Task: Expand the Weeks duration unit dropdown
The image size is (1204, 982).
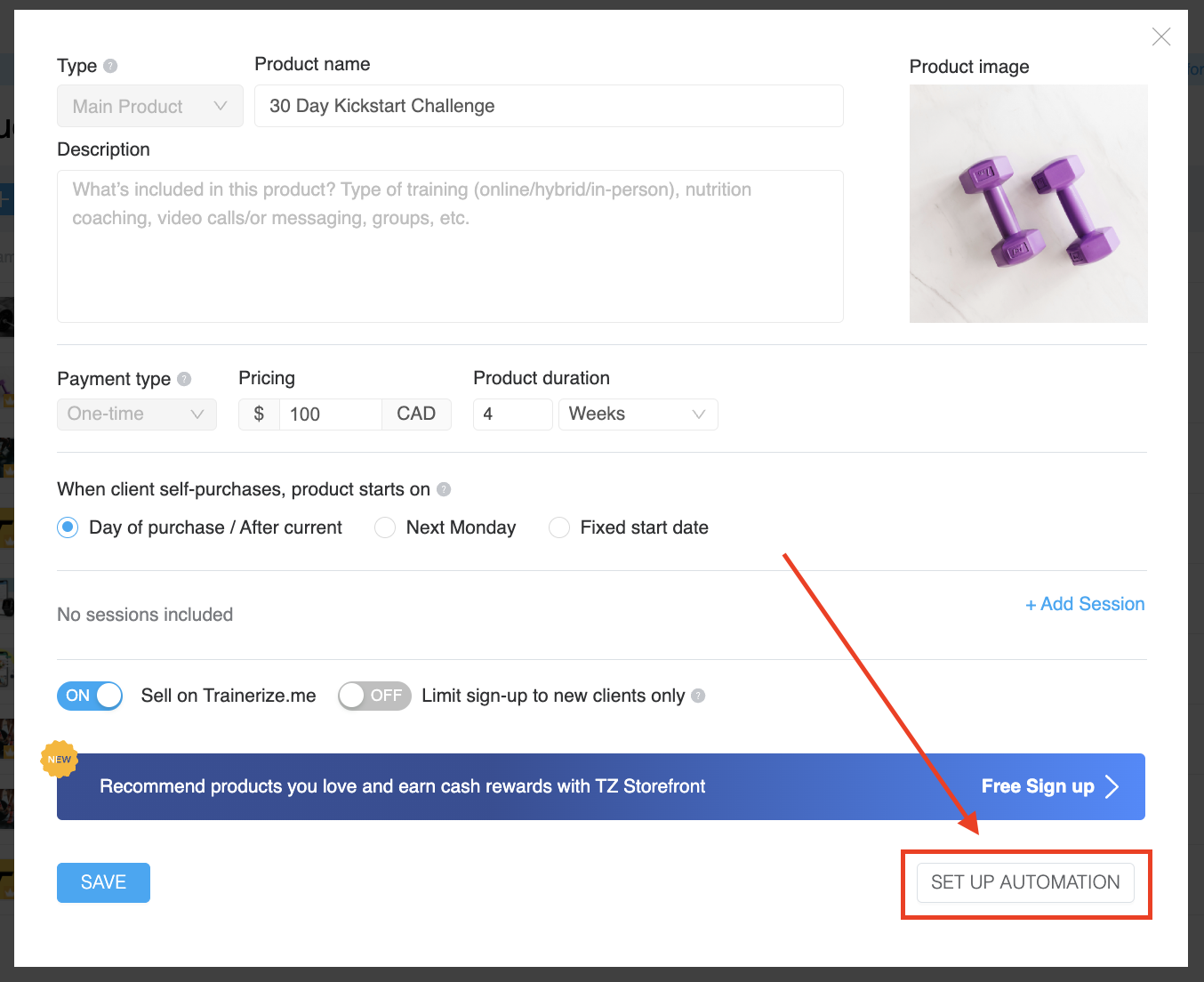Action: click(x=637, y=414)
